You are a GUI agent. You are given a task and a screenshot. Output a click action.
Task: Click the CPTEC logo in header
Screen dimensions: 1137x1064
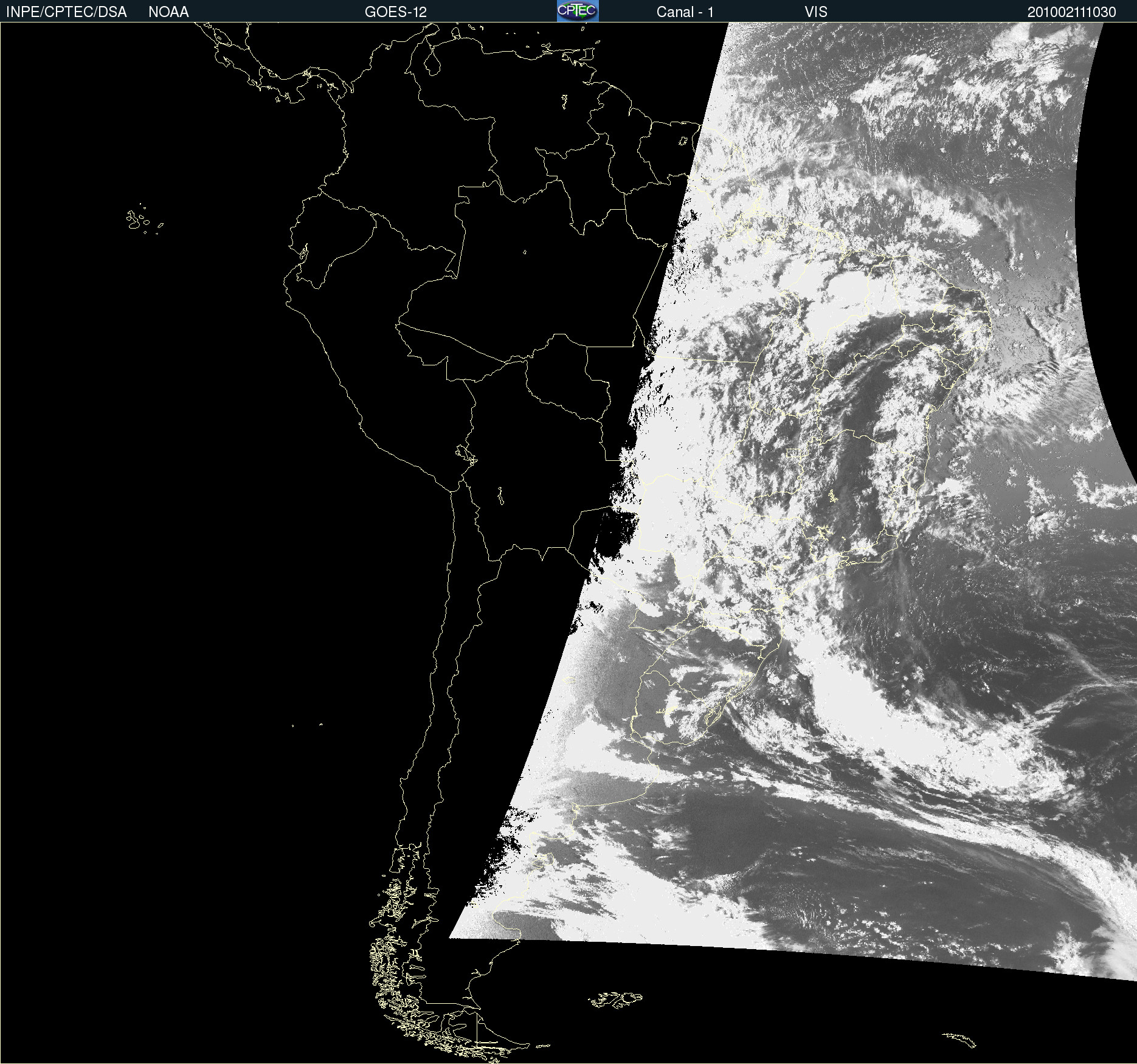pyautogui.click(x=578, y=11)
